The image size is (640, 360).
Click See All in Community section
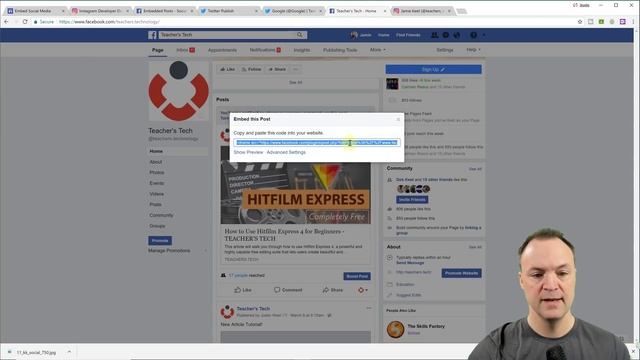click(475, 169)
